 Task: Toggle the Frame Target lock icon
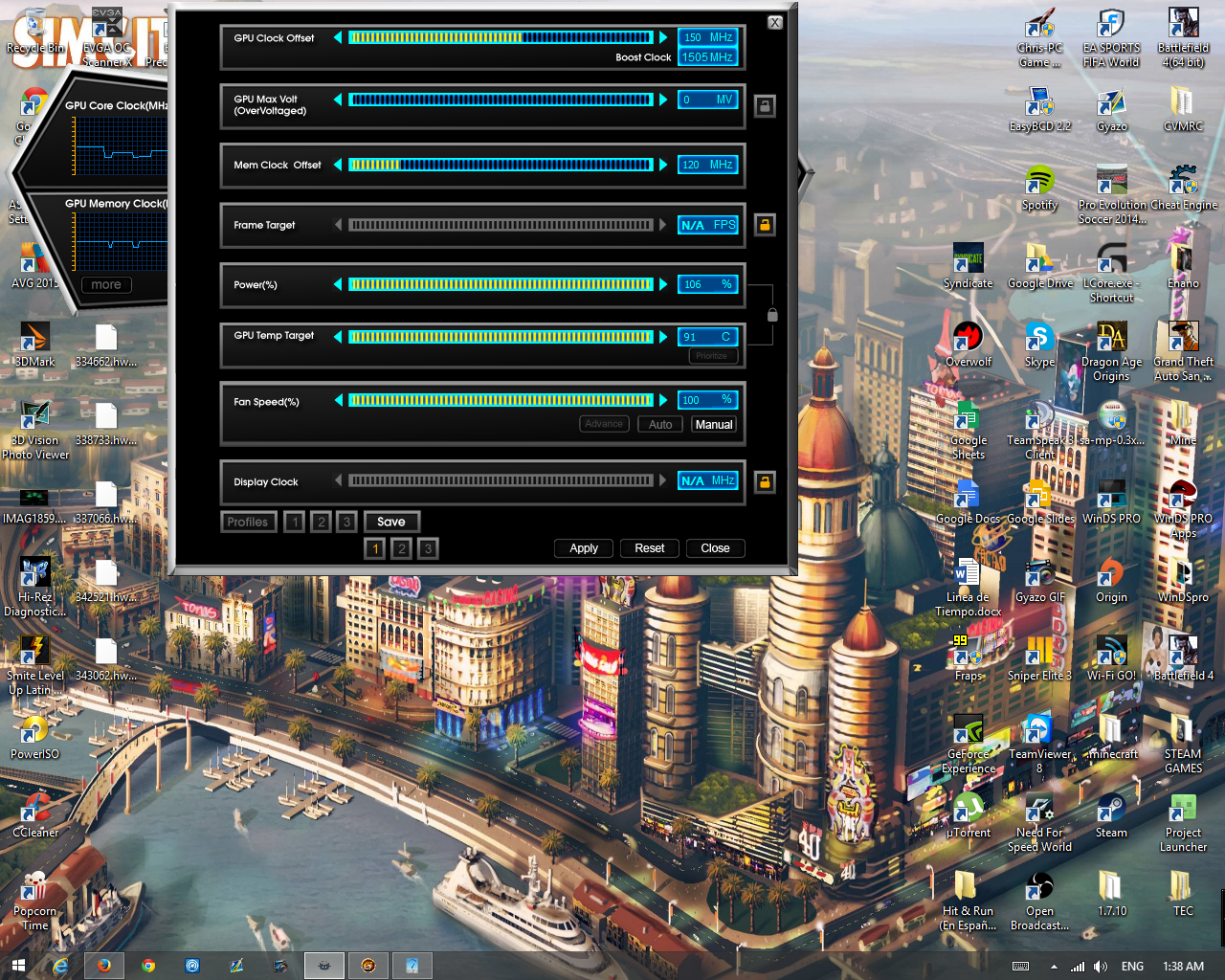[765, 225]
